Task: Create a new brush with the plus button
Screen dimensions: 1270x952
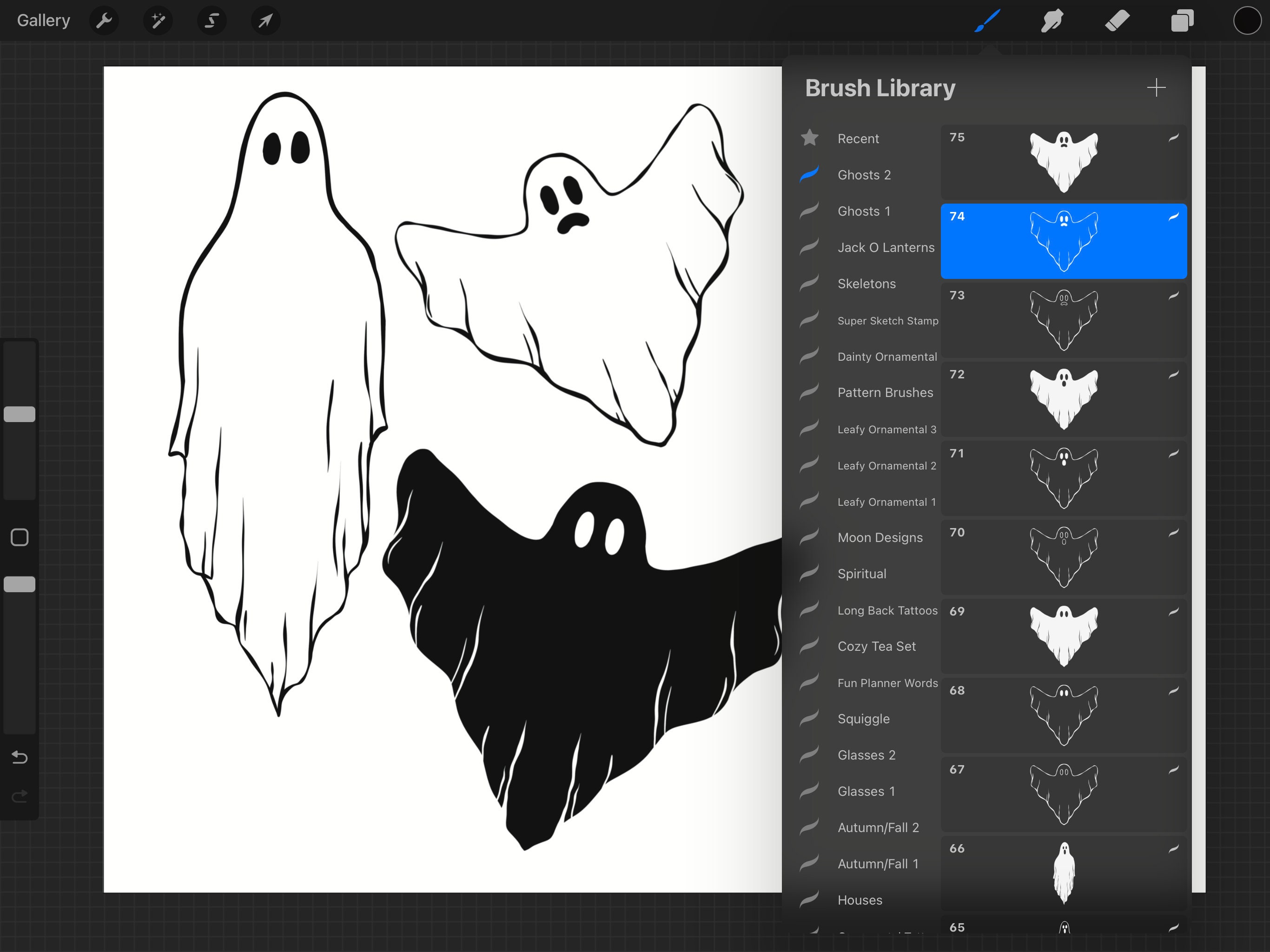Action: (1156, 87)
